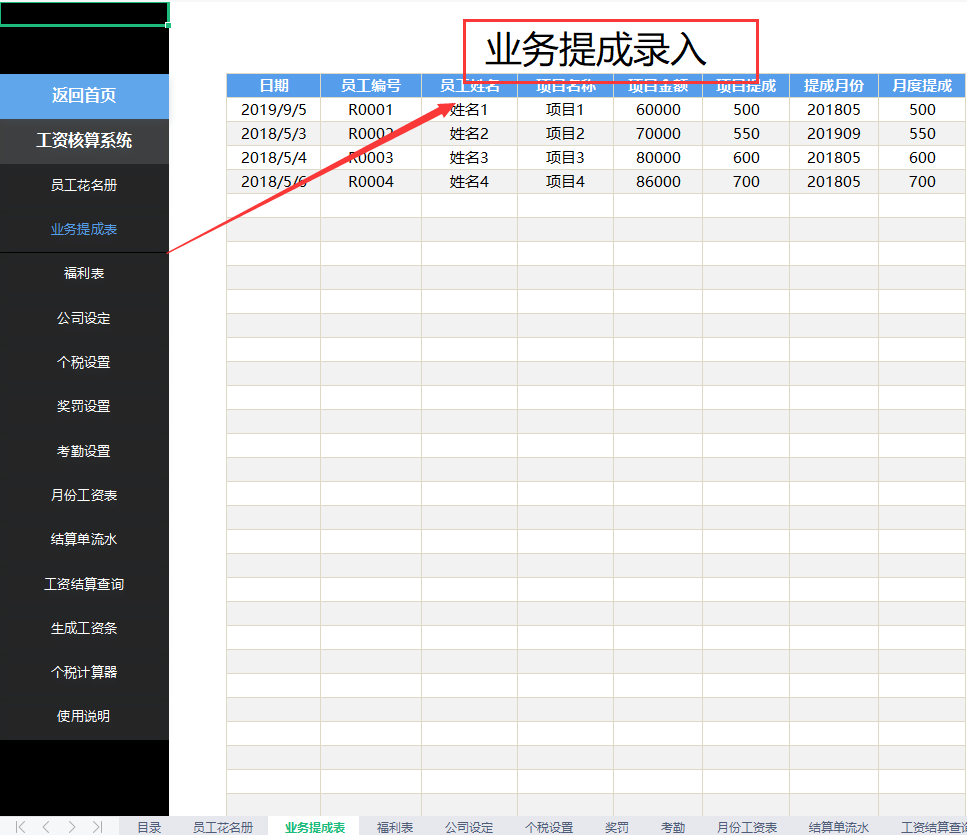Open the 员工花名册 sheet tab

click(222, 827)
